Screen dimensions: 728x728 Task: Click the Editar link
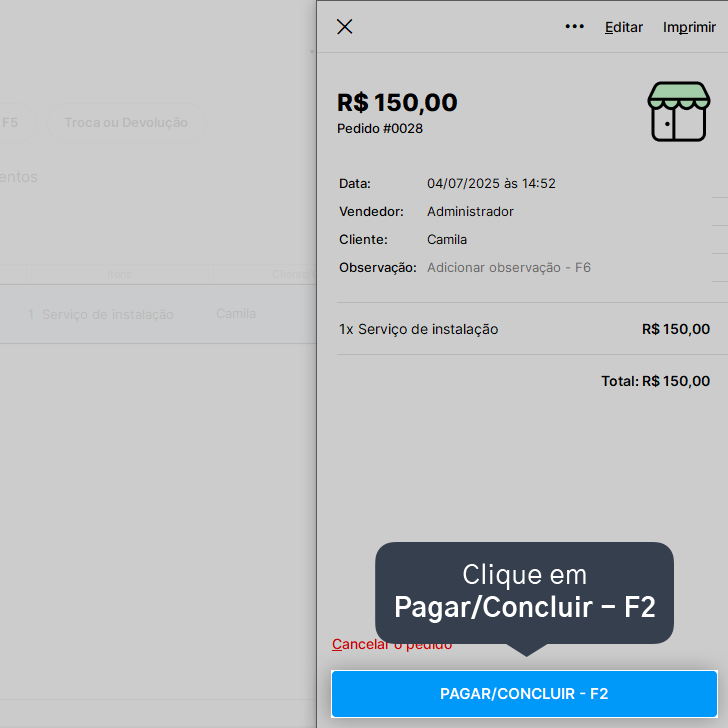tap(624, 27)
